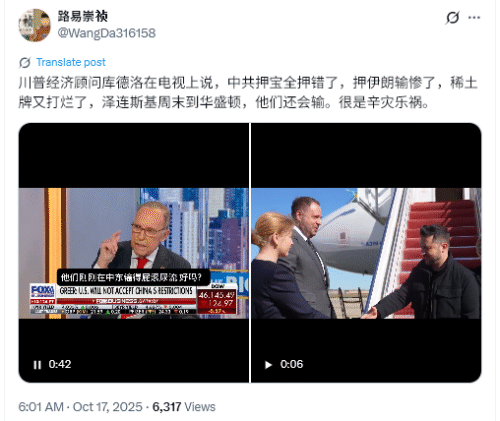Open the profile avatar of 路易崇祯
Screen dimensions: 500x421
pyautogui.click(x=35, y=25)
